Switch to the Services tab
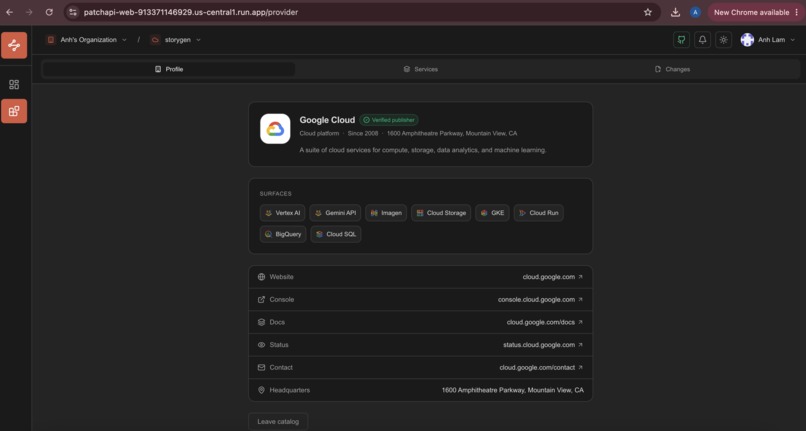Viewport: 806px width, 431px height. pos(420,69)
